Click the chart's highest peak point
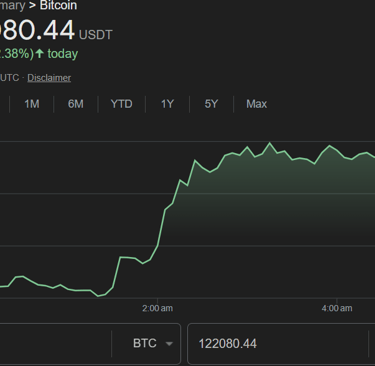375x366 pixels. tap(270, 143)
